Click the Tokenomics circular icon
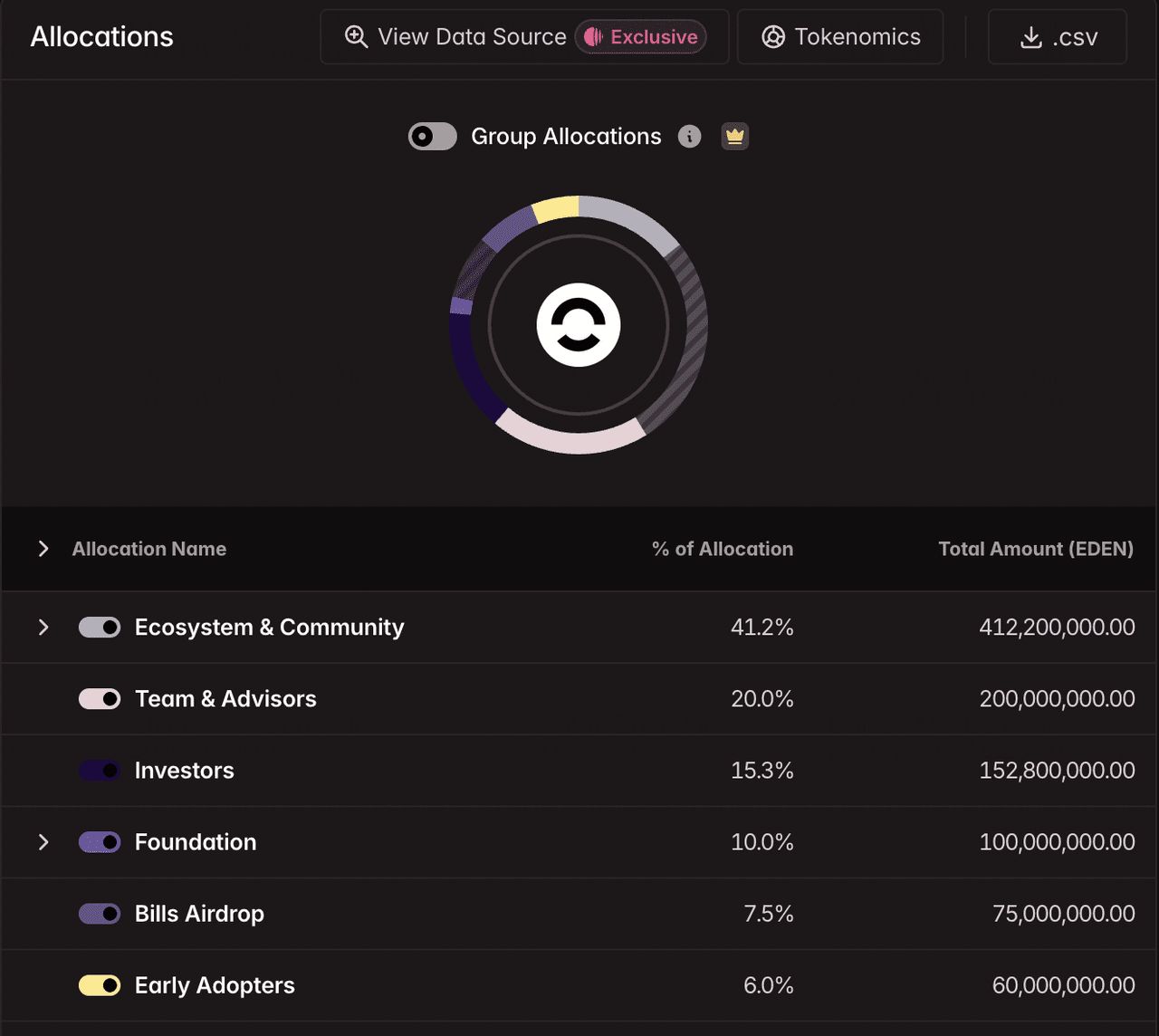The image size is (1159, 1036). click(773, 37)
